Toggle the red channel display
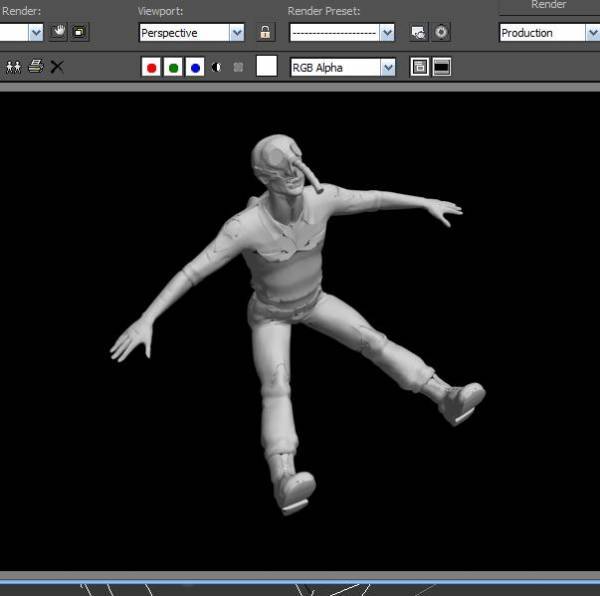 point(152,67)
